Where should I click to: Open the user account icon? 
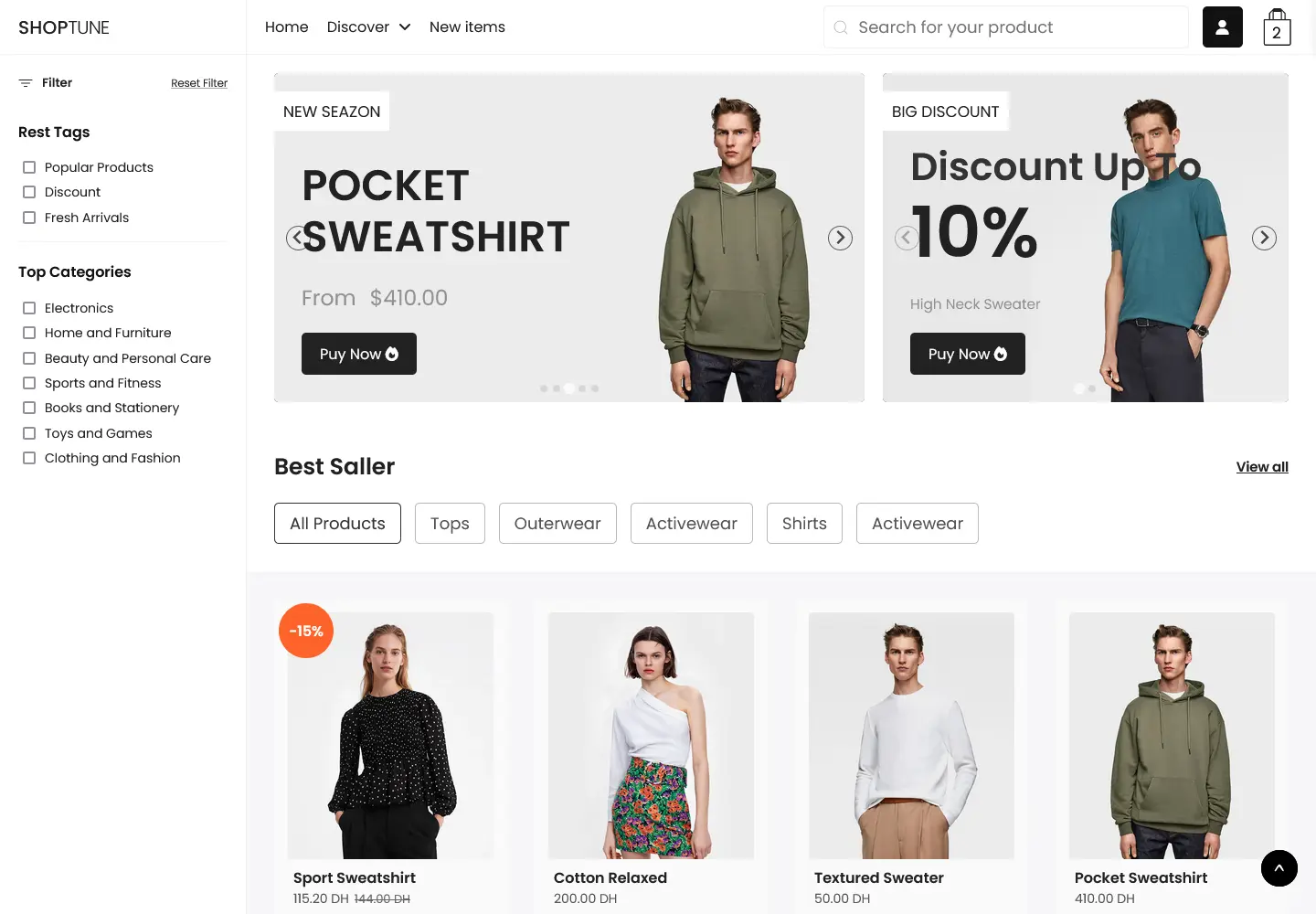click(x=1222, y=27)
